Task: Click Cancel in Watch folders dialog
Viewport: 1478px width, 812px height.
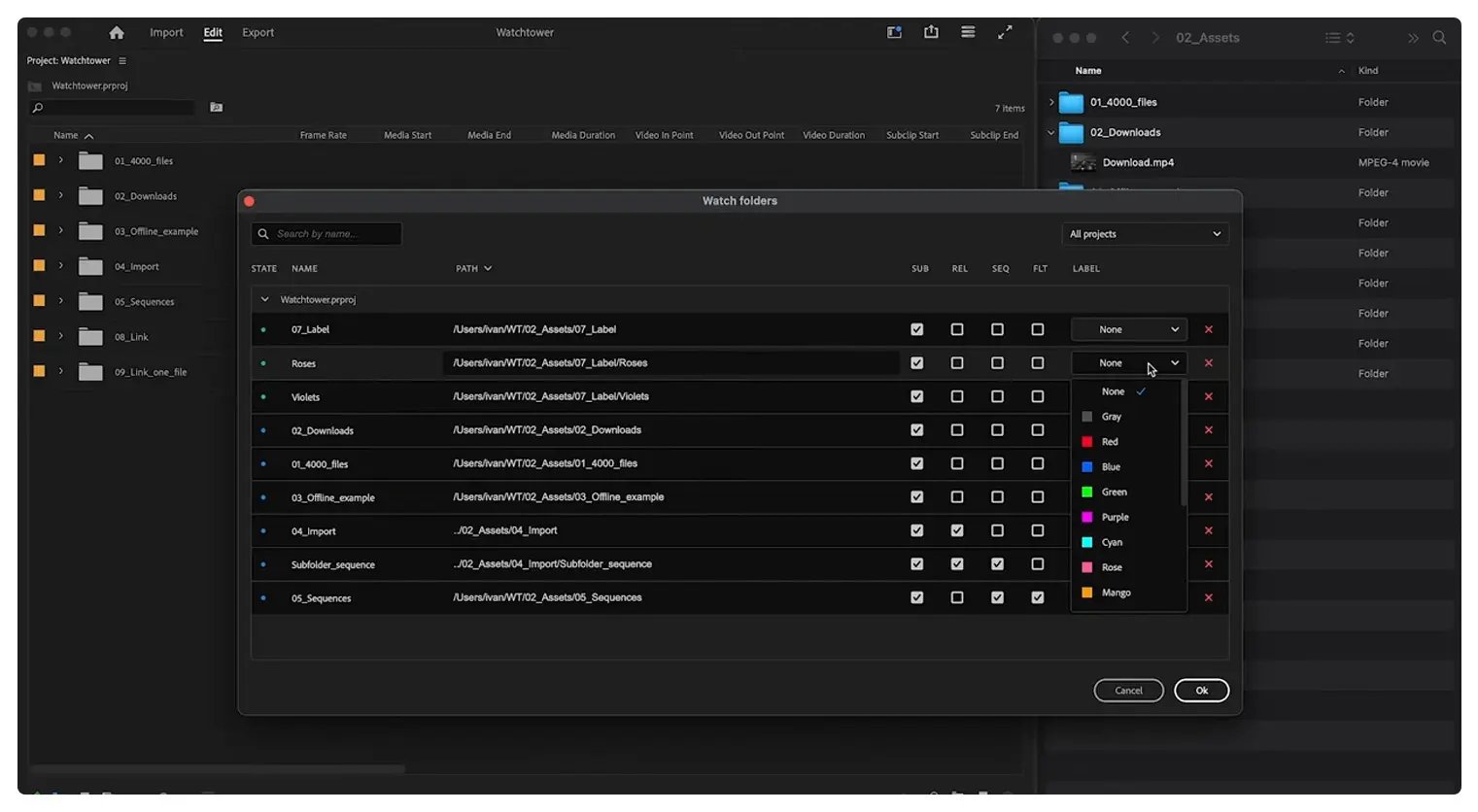Action: click(1128, 691)
